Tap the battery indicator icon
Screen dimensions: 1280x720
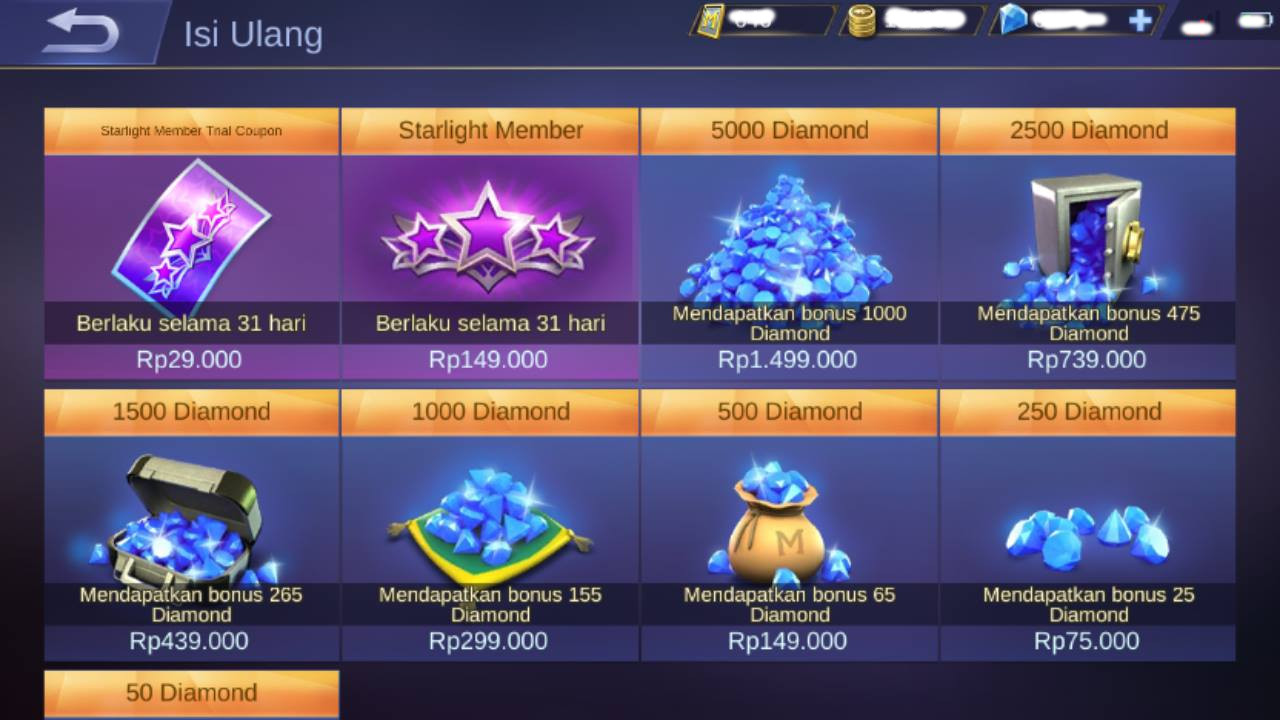point(1253,19)
